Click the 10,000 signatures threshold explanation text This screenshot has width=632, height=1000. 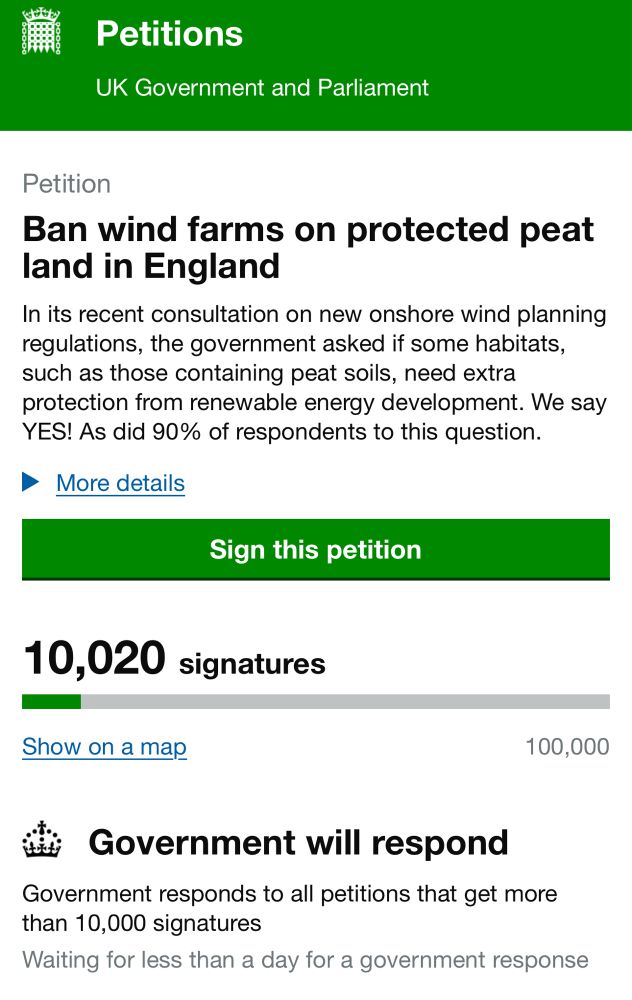coord(290,908)
